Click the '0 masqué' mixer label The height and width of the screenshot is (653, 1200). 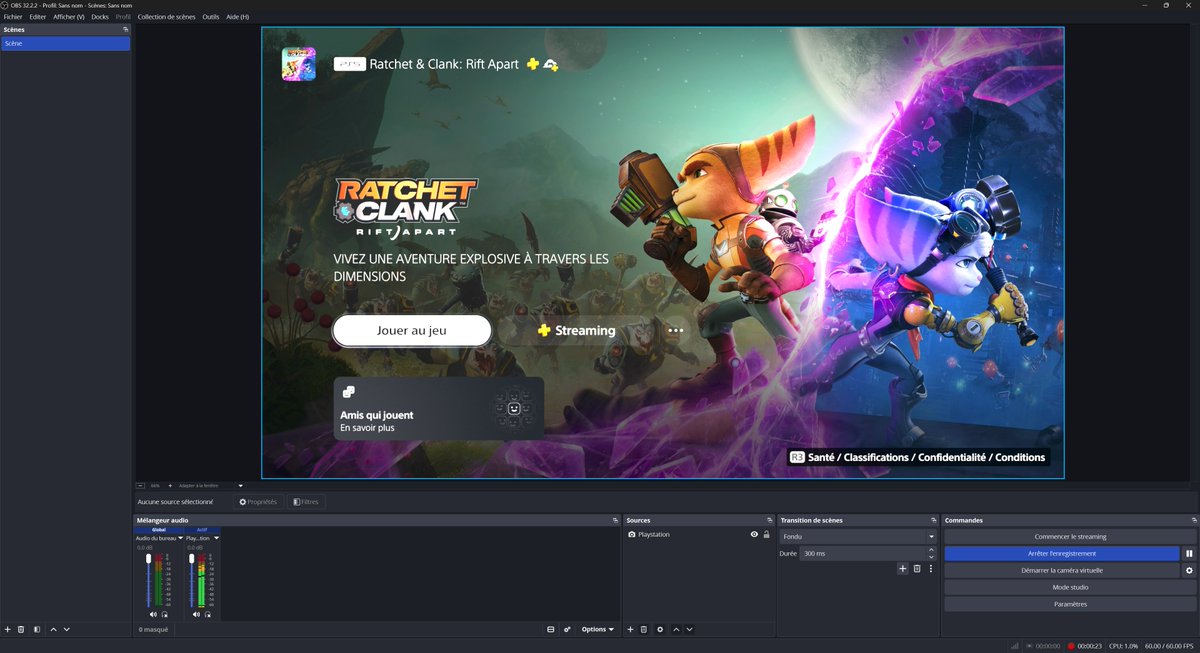[x=153, y=629]
